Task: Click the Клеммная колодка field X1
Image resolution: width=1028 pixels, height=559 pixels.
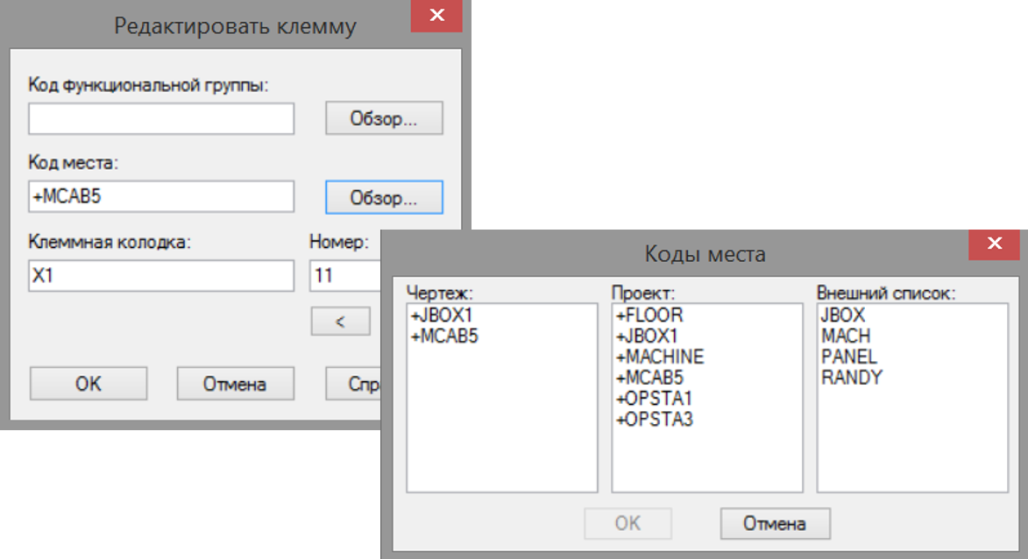Action: point(161,276)
